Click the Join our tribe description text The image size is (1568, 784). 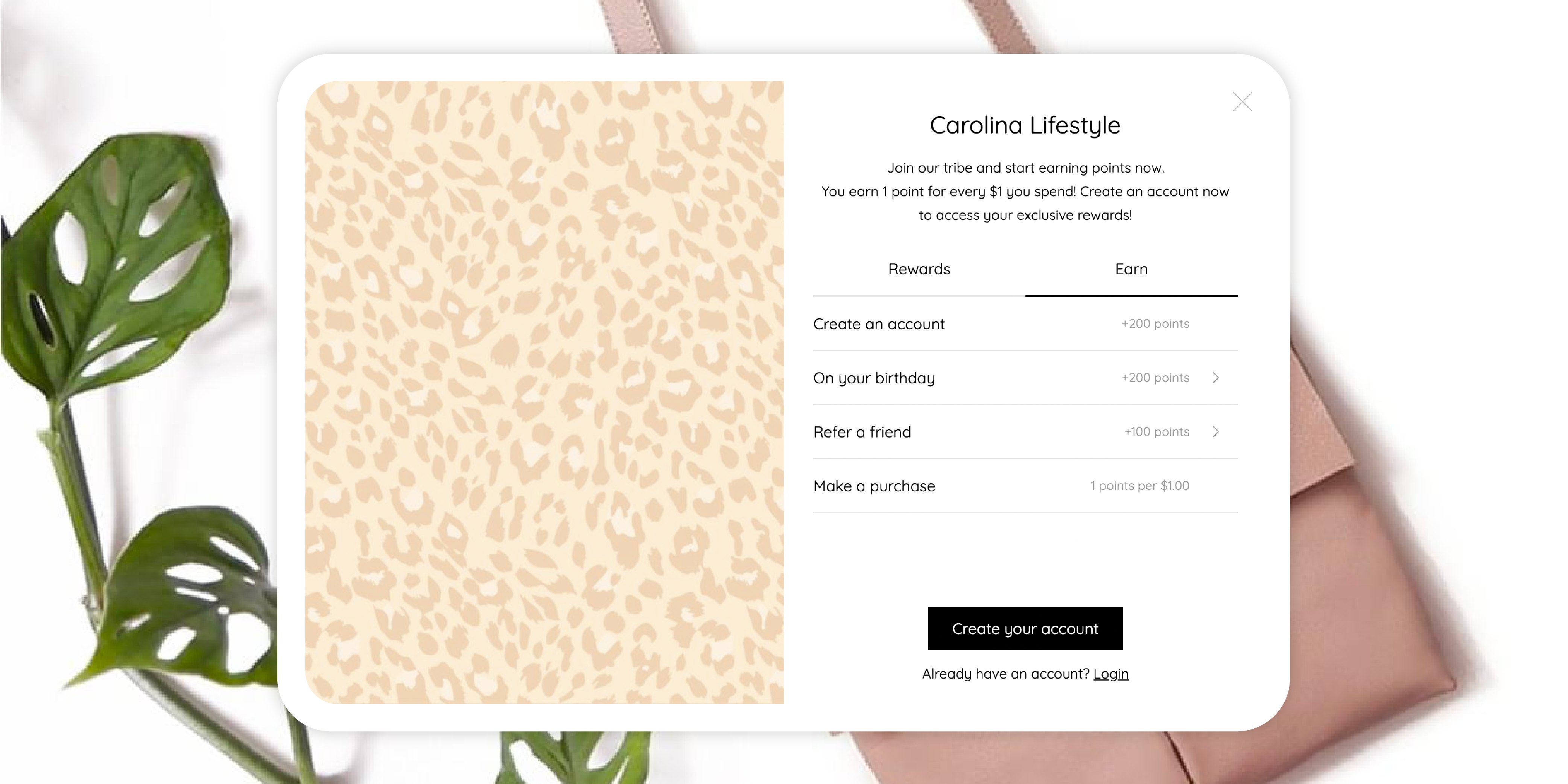pos(1025,191)
